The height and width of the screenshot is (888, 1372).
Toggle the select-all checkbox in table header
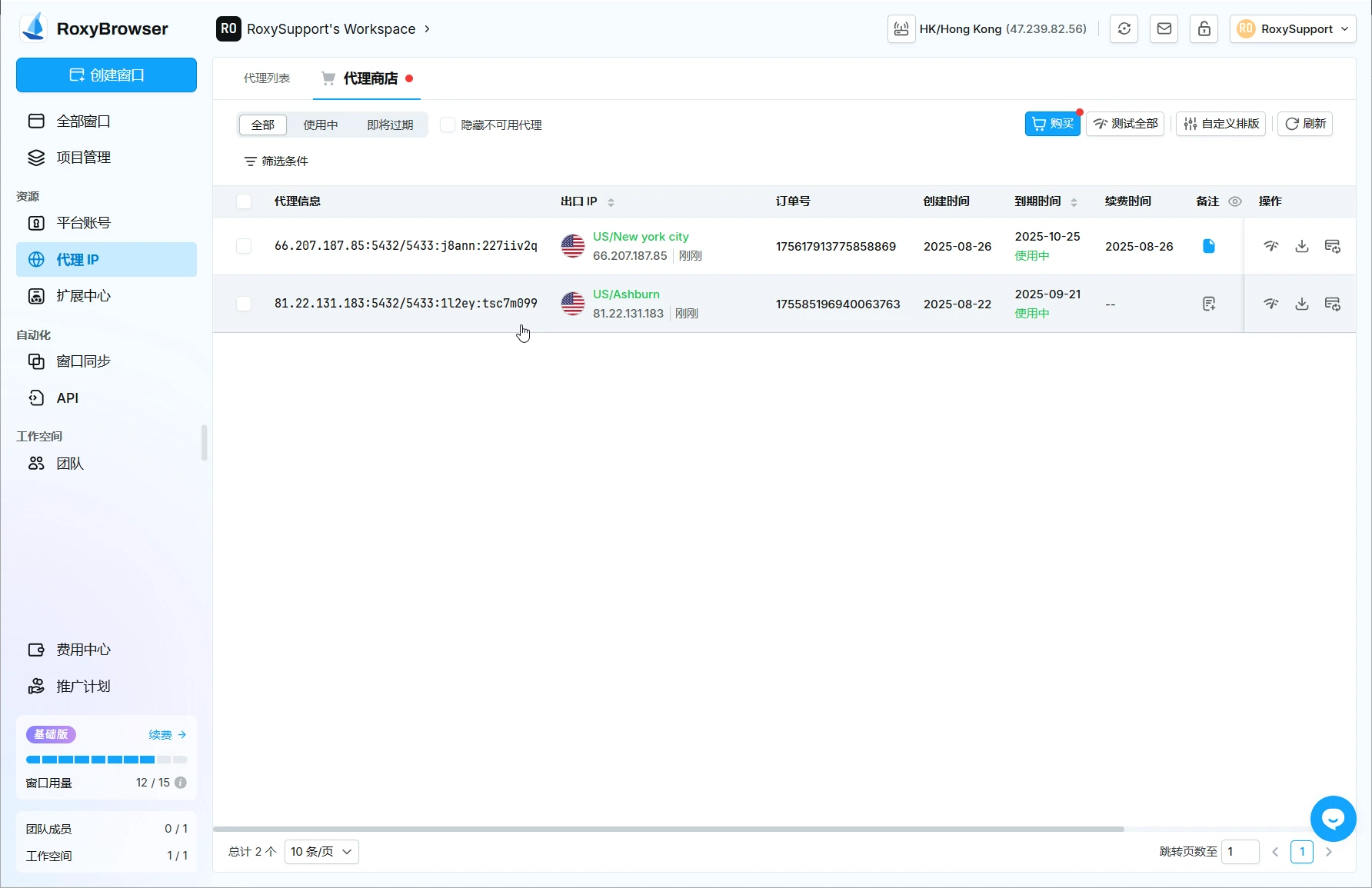coord(244,201)
